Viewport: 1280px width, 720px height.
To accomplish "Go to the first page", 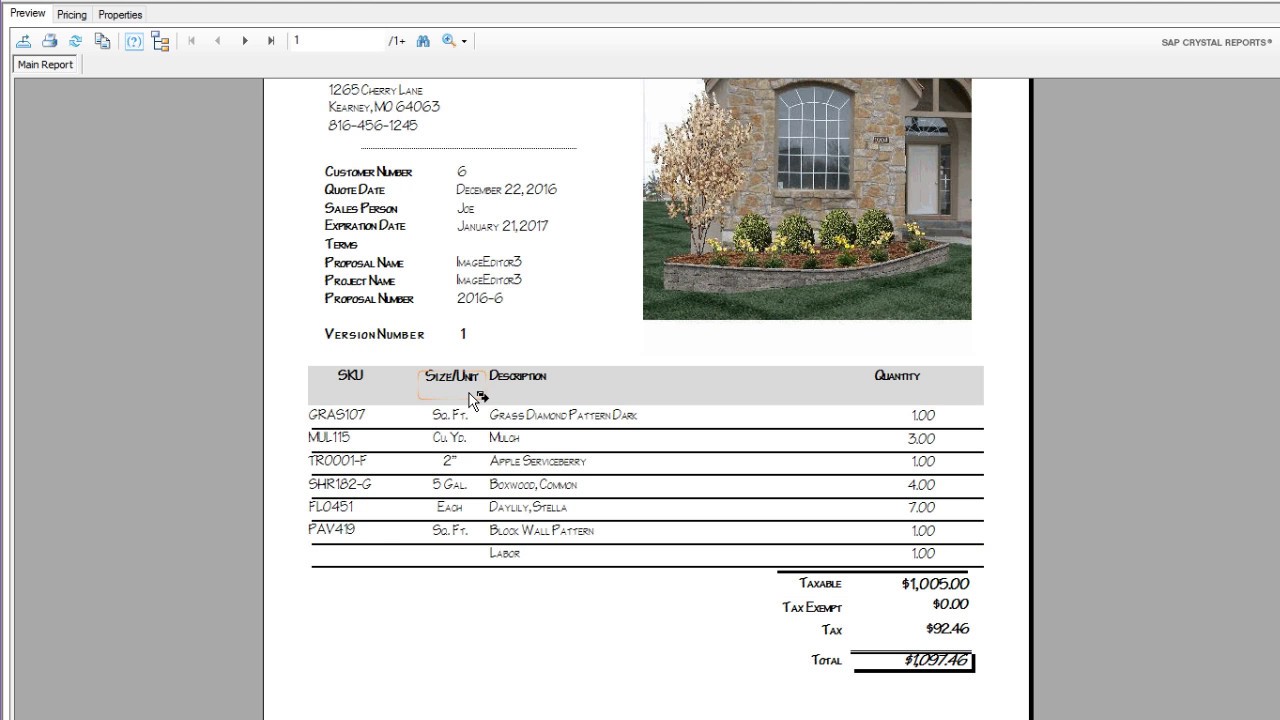I will 191,41.
